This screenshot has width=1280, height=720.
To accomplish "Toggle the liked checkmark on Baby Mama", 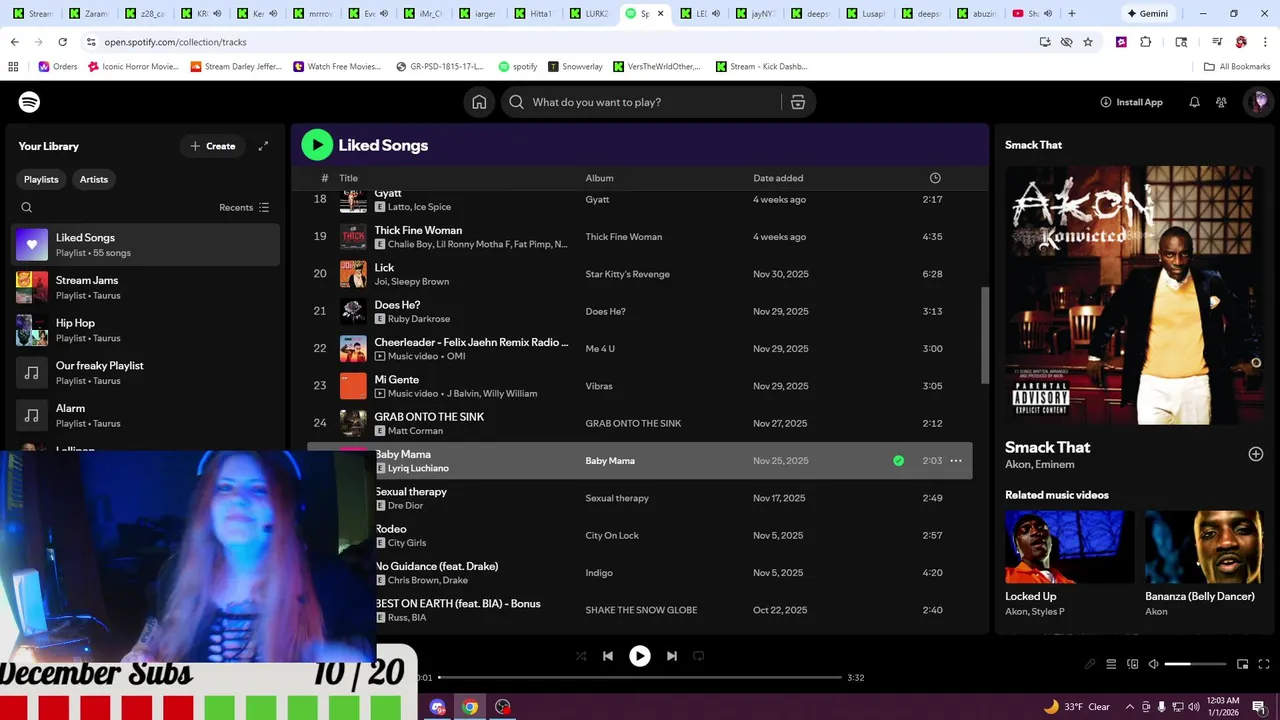I will pos(898,461).
